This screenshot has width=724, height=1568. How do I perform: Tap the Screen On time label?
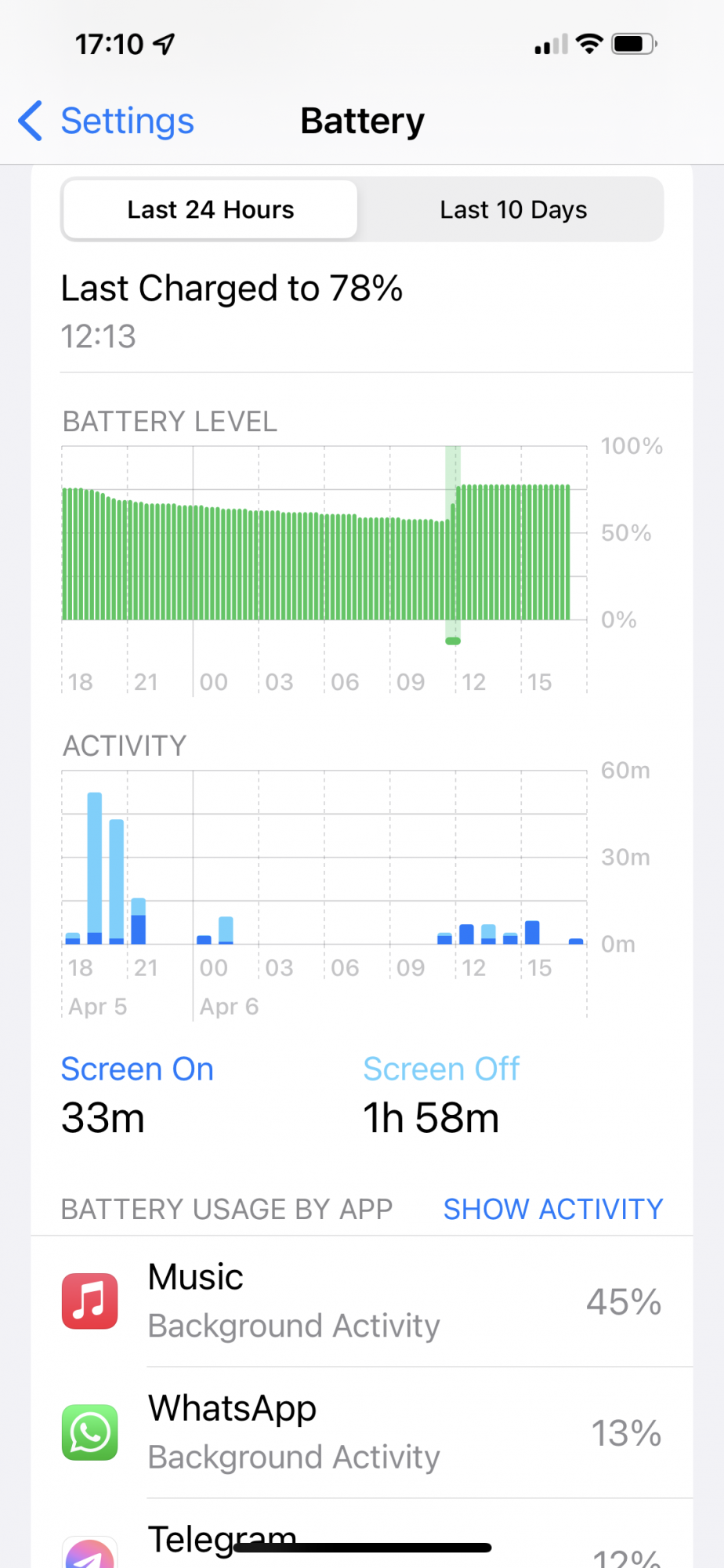[137, 1069]
